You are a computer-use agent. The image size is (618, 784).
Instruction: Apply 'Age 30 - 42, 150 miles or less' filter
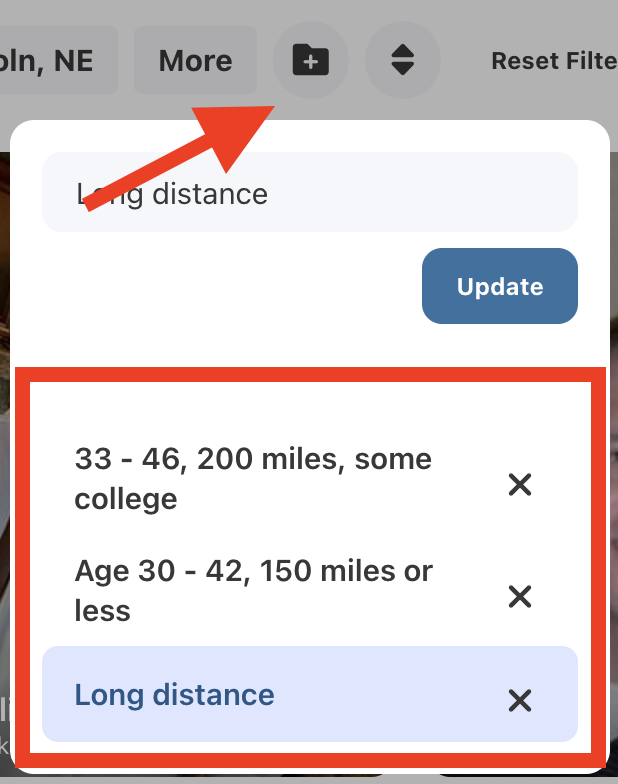click(253, 590)
